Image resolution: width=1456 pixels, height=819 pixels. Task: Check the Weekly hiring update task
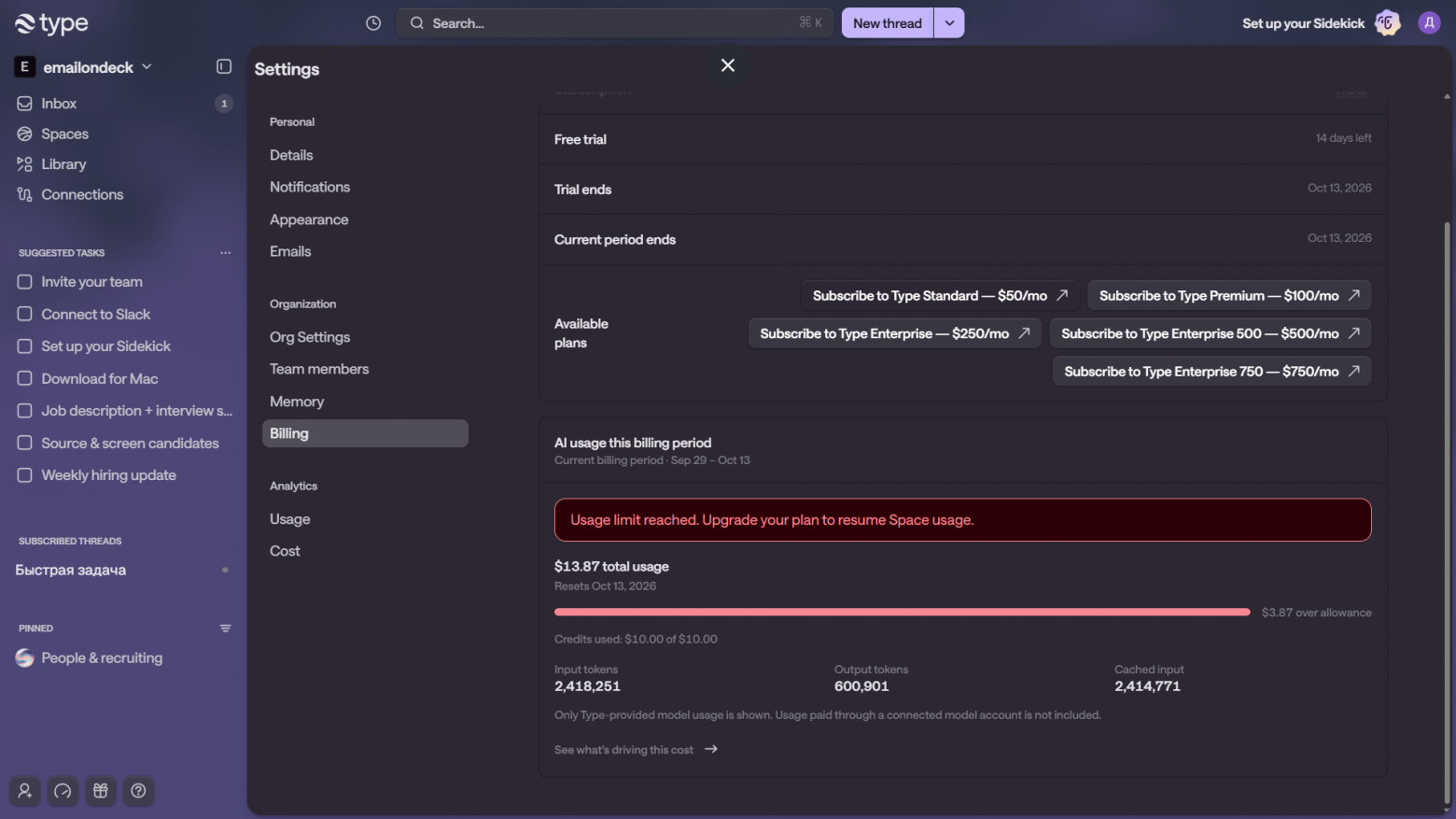[x=25, y=475]
